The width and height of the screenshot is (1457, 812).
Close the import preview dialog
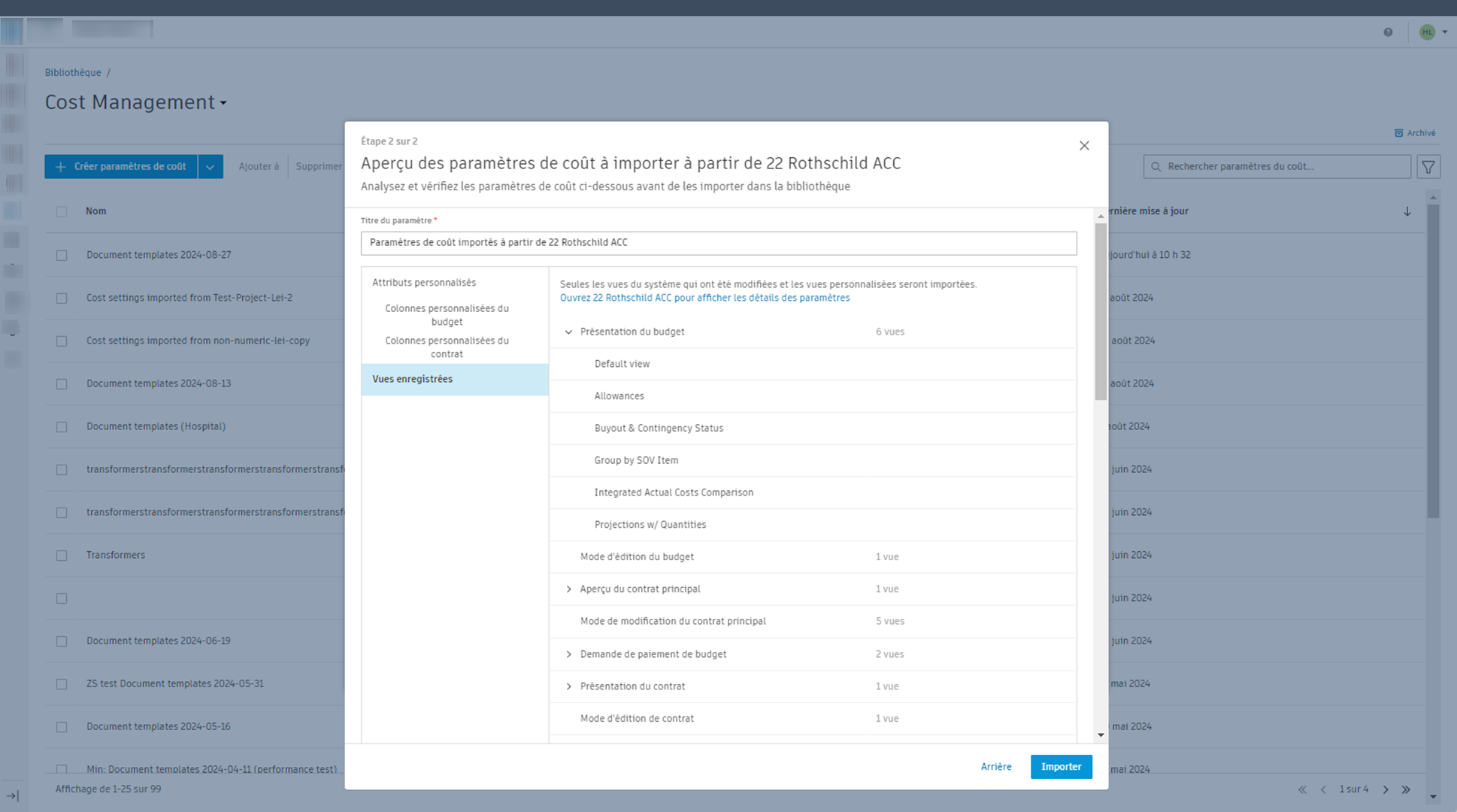click(x=1084, y=146)
